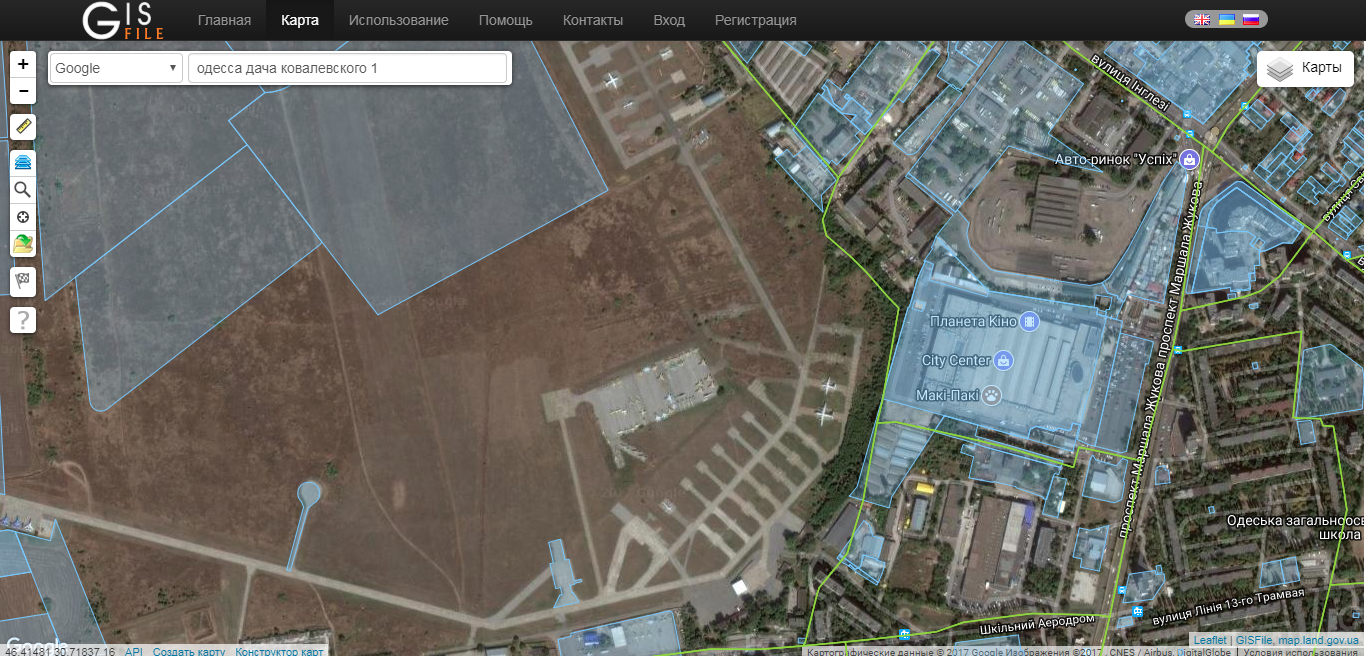Screen dimensions: 1366x656
Task: Expand the Карты layers panel
Action: pos(1304,68)
